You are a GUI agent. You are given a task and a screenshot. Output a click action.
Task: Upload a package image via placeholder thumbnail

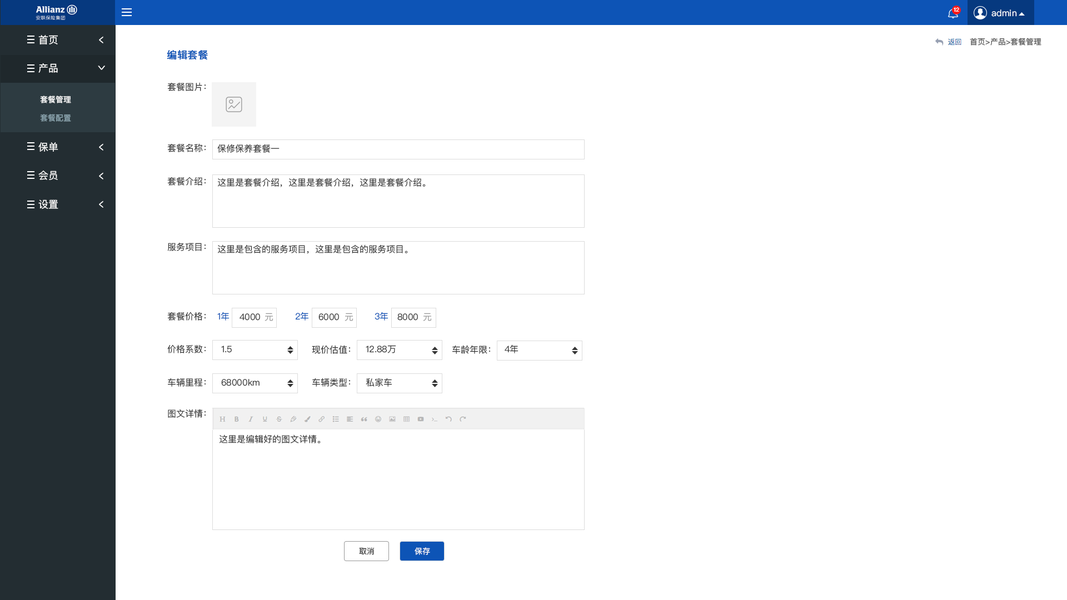[234, 104]
